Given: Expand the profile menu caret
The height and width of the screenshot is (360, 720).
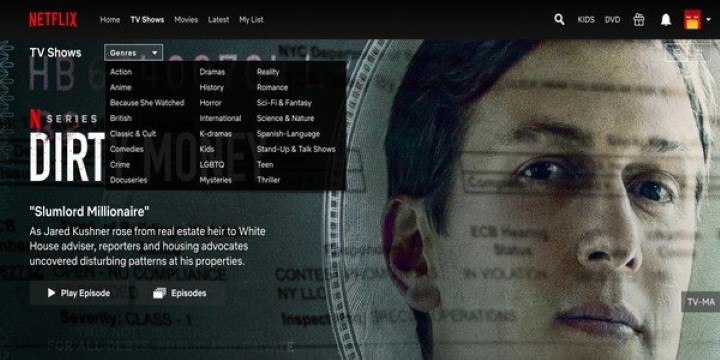Looking at the screenshot, I should click(709, 20).
